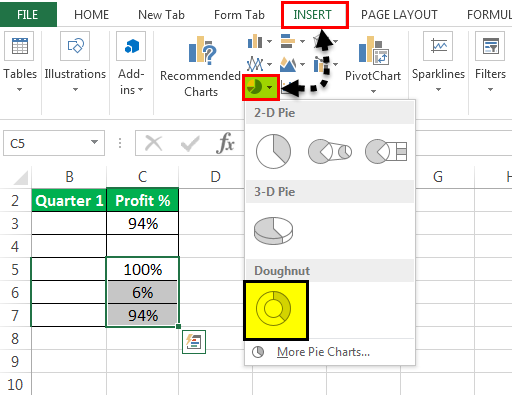Click the Quarter 1 header cell

[69, 200]
